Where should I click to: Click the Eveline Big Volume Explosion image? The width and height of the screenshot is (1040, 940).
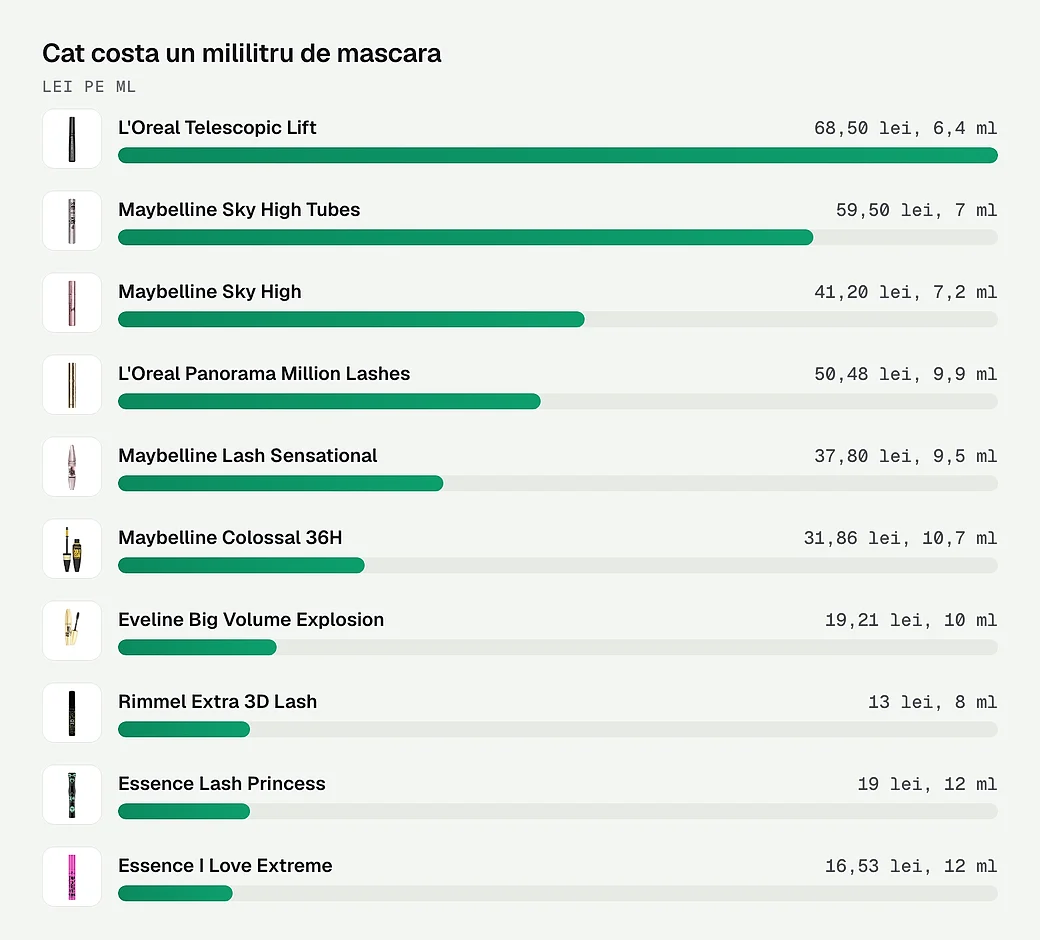72,630
